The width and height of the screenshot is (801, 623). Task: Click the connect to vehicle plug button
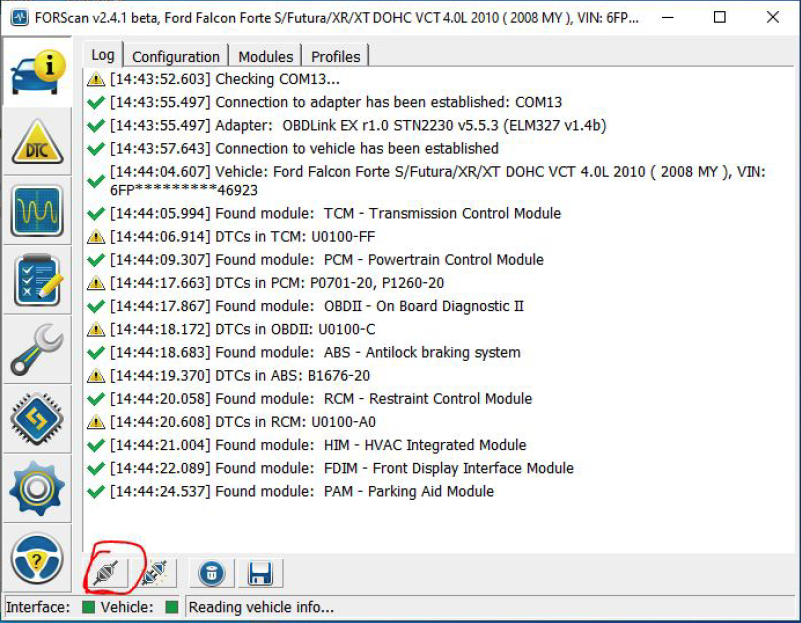click(x=107, y=573)
